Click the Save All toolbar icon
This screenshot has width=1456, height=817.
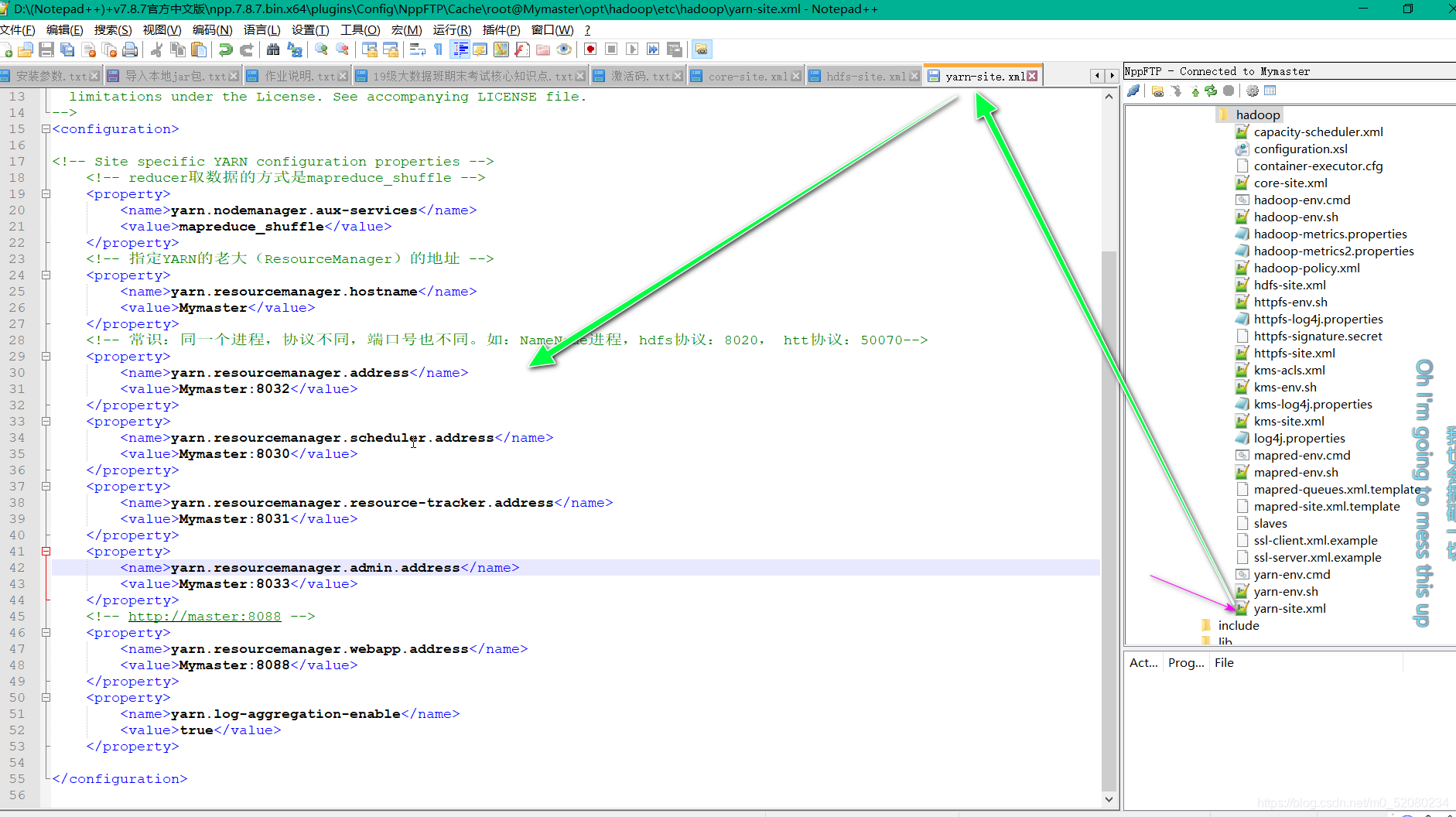point(67,50)
